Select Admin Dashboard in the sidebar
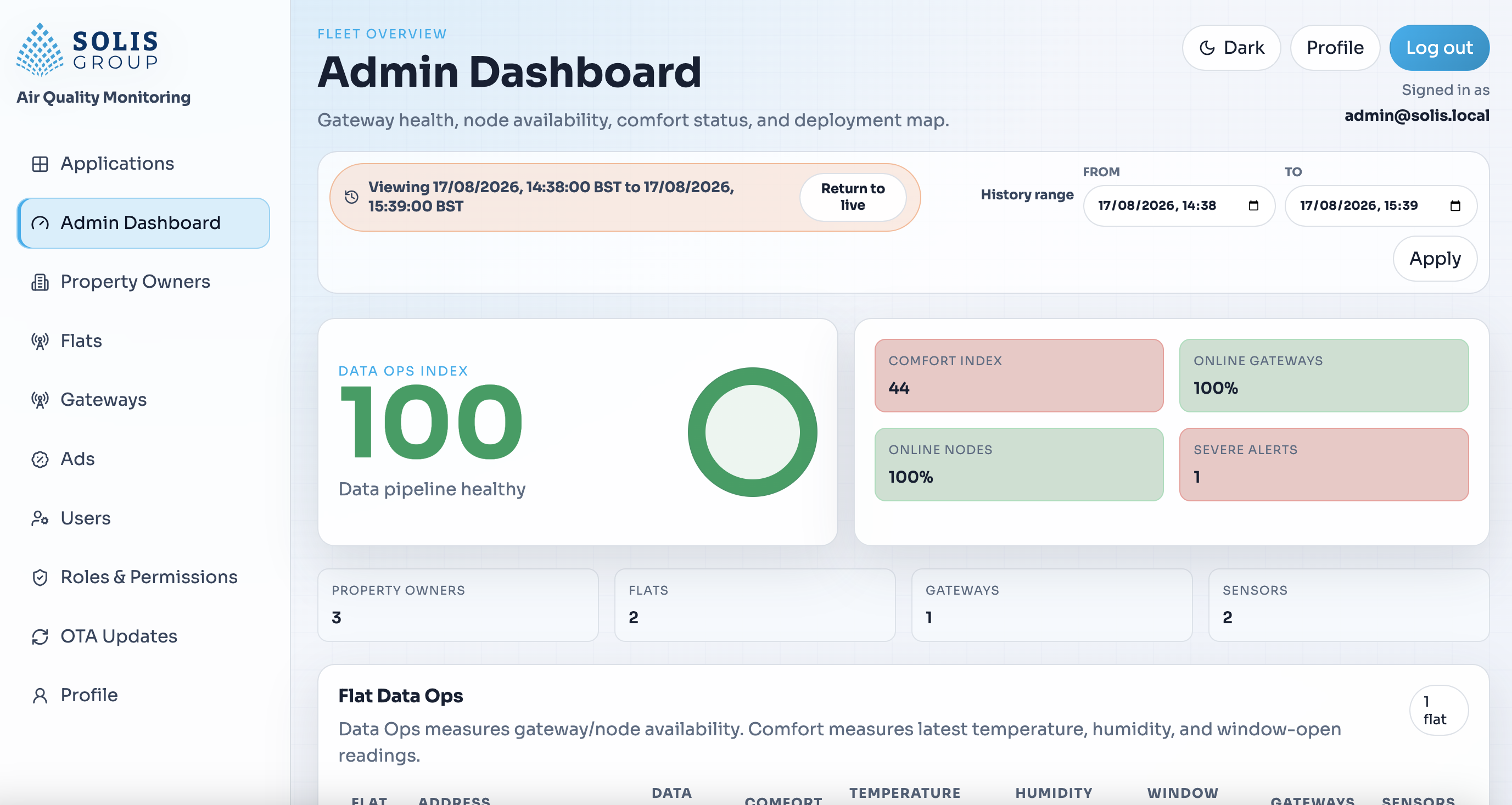 coord(144,223)
